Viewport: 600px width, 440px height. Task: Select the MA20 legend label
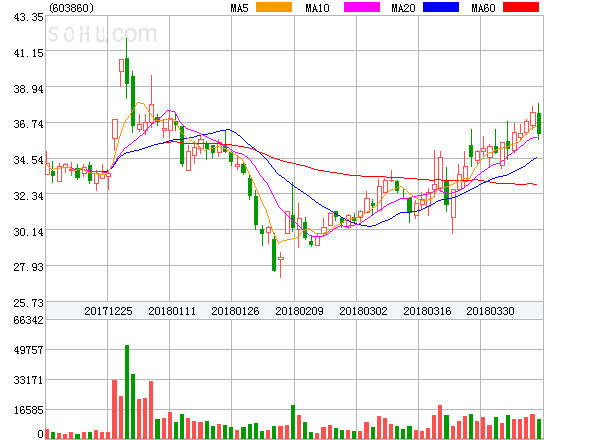403,8
